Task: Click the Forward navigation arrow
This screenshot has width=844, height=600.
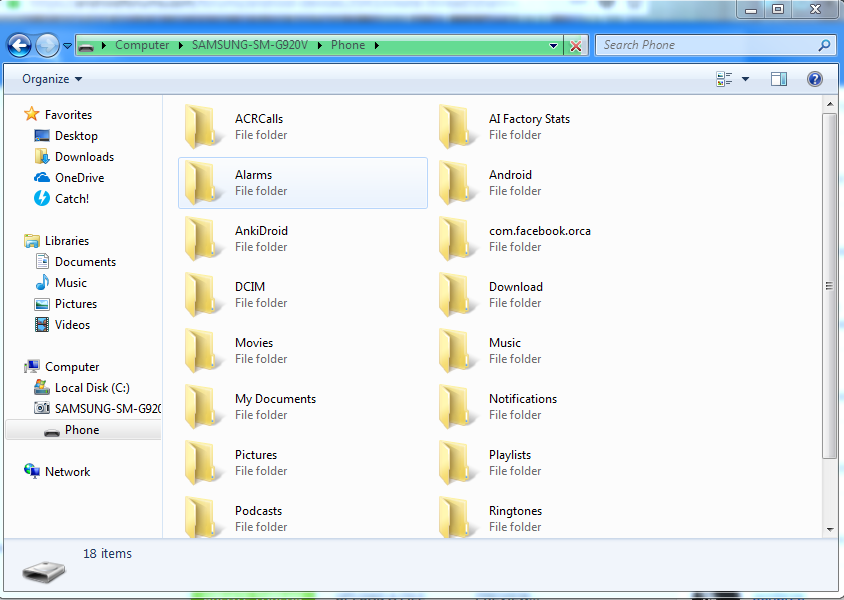Action: pos(47,45)
